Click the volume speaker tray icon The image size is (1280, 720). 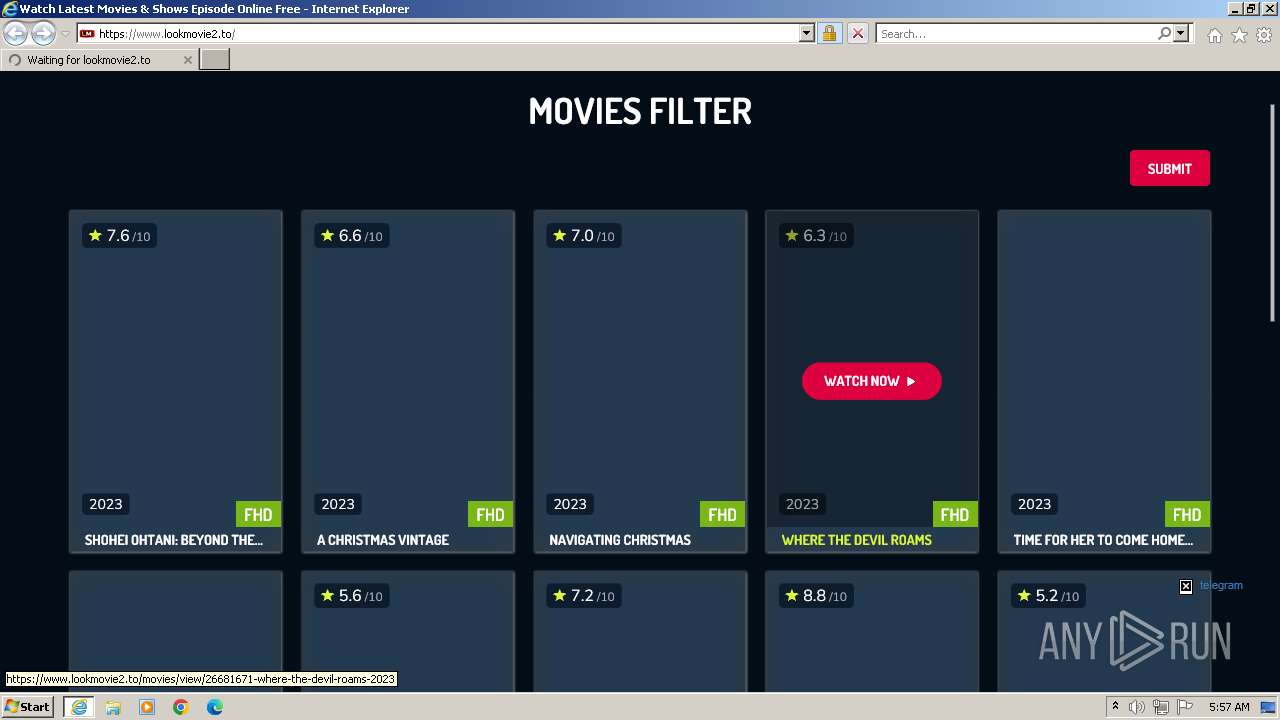click(x=1138, y=707)
